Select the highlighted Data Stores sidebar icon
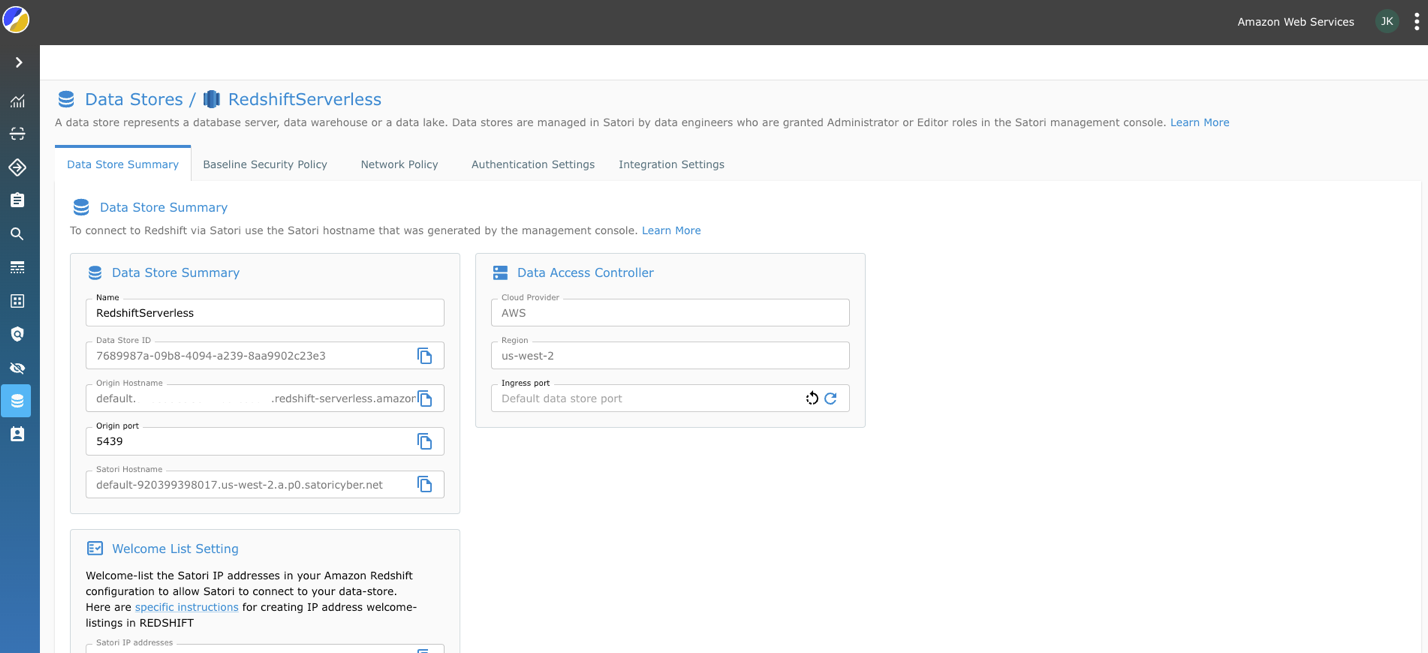Image resolution: width=1428 pixels, height=653 pixels. (x=17, y=400)
